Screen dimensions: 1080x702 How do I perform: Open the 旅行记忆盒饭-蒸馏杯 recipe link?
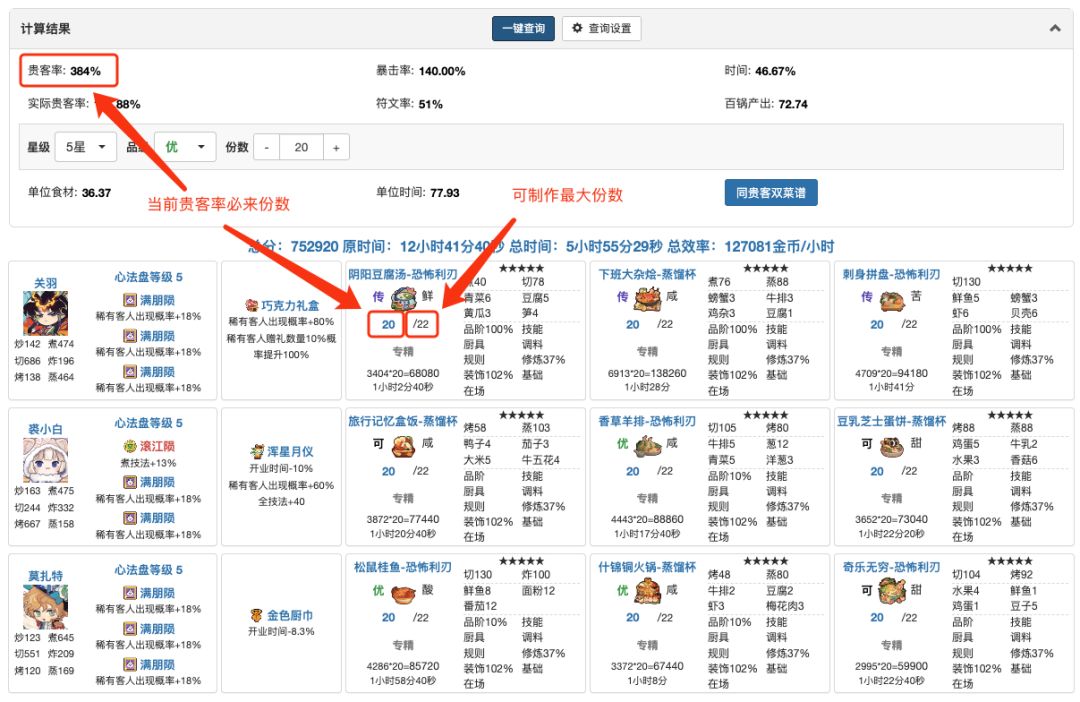tap(403, 421)
